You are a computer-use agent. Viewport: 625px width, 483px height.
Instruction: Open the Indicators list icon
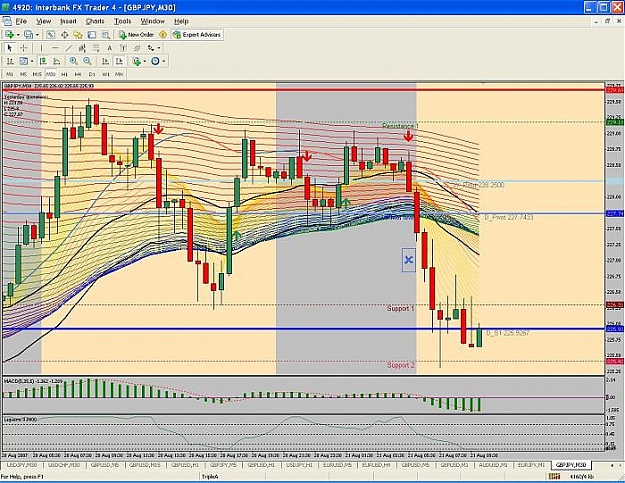[x=137, y=61]
